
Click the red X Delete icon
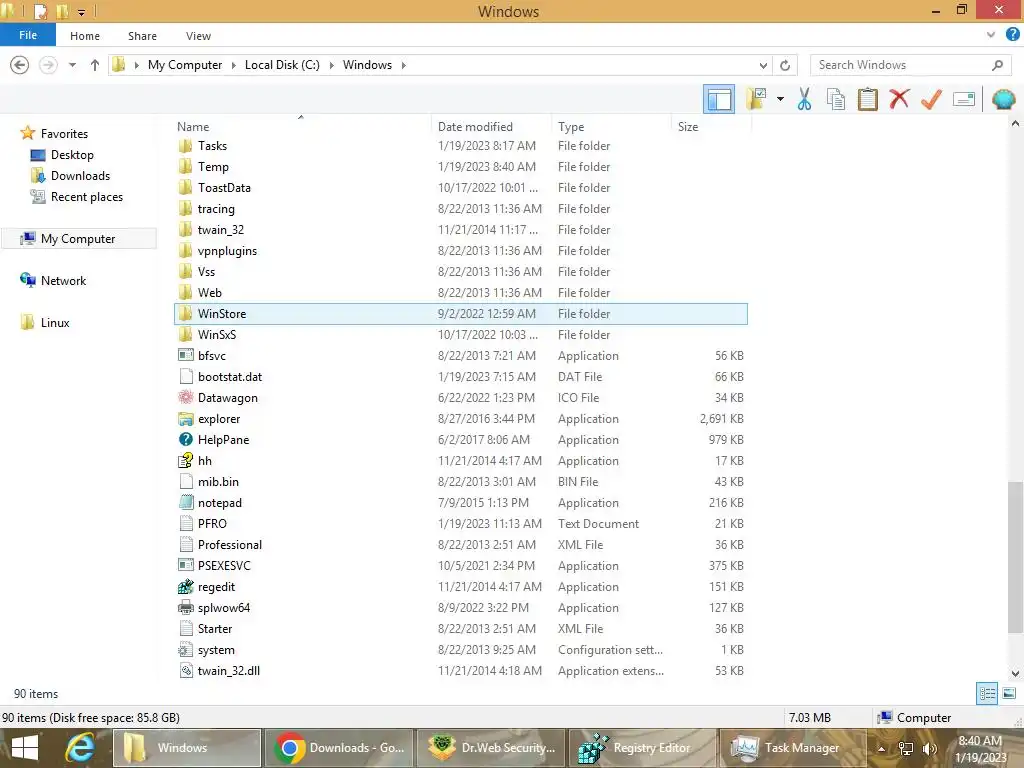click(899, 99)
